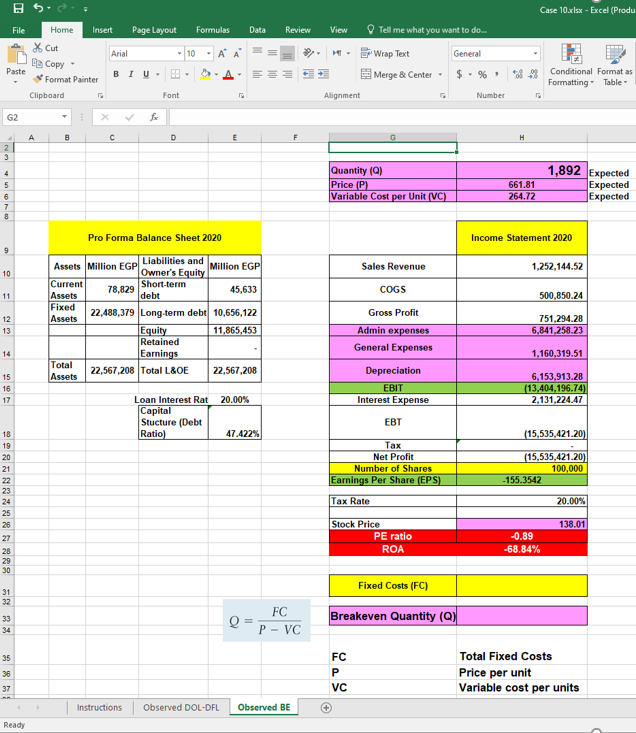Screen dimensions: 636x733
Task: Click Accounting Number Format dollar icon
Action: (x=459, y=74)
